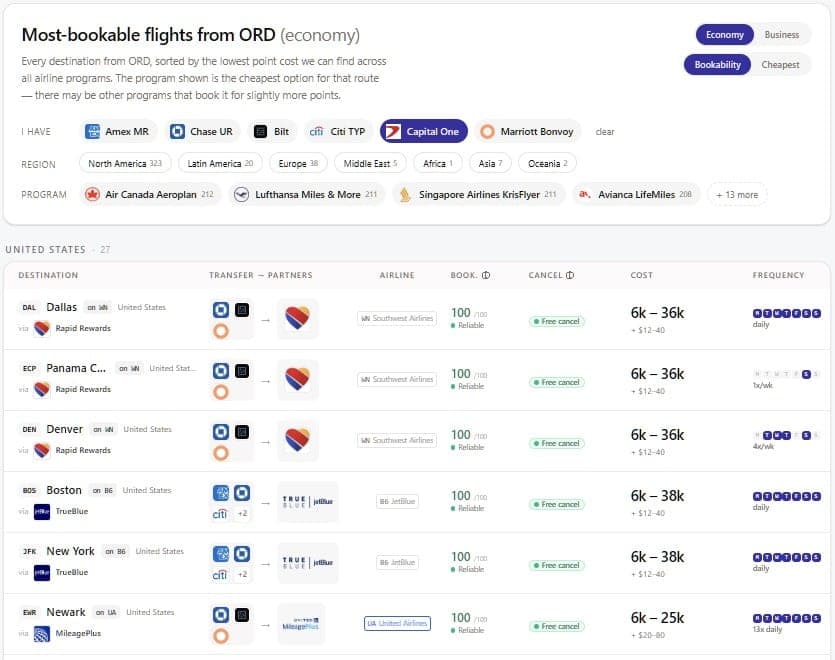The width and height of the screenshot is (835, 660).
Task: Filter by Air Canada Aeroplan program
Action: click(x=150, y=194)
